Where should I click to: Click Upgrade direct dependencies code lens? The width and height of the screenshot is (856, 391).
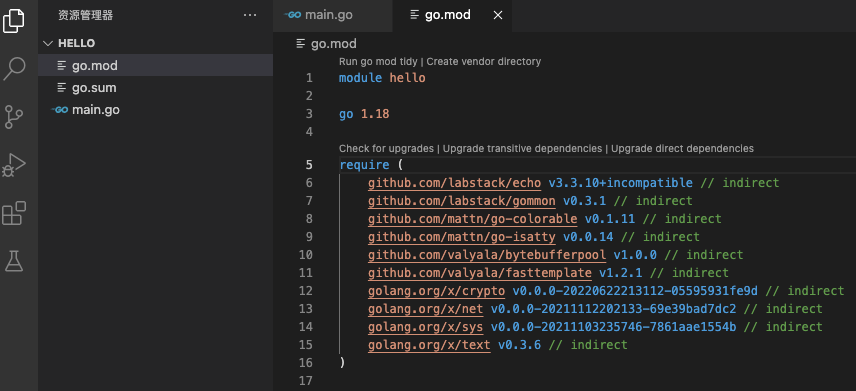[682, 149]
